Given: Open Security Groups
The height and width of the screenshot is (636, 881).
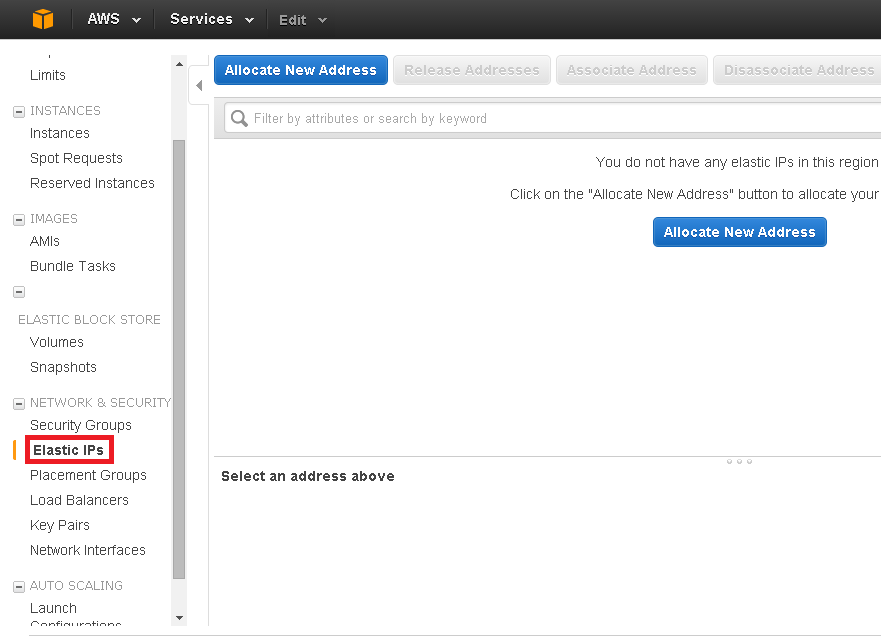Looking at the screenshot, I should pyautogui.click(x=80, y=425).
